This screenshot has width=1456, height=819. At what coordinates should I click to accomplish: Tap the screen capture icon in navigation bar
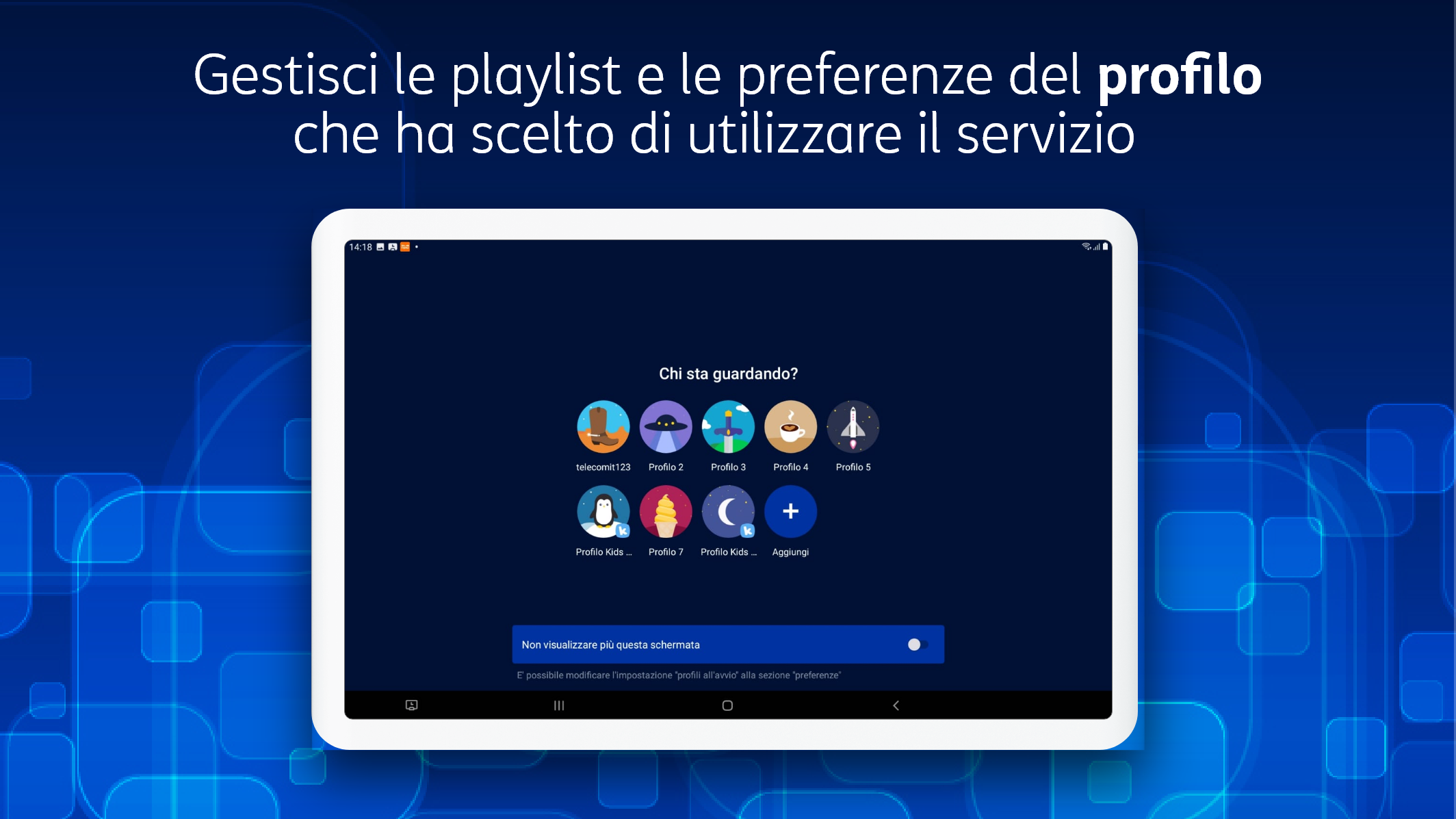[x=411, y=705]
